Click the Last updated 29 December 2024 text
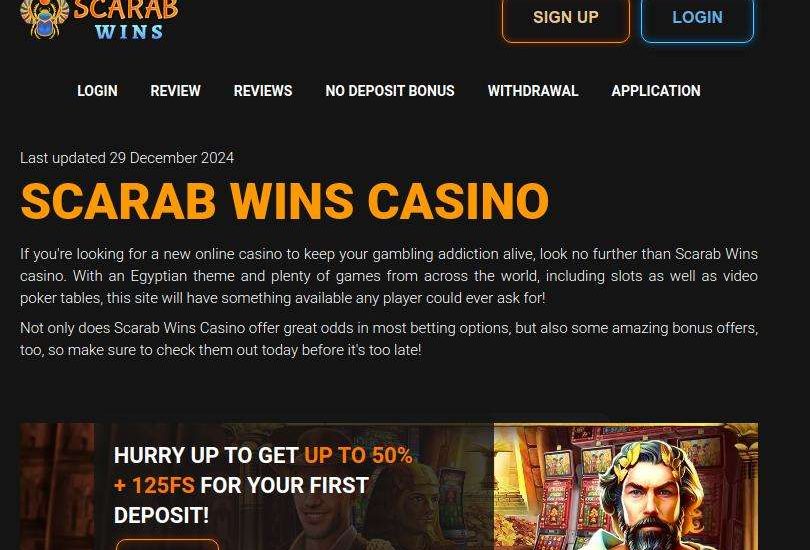810x550 pixels. 127,158
